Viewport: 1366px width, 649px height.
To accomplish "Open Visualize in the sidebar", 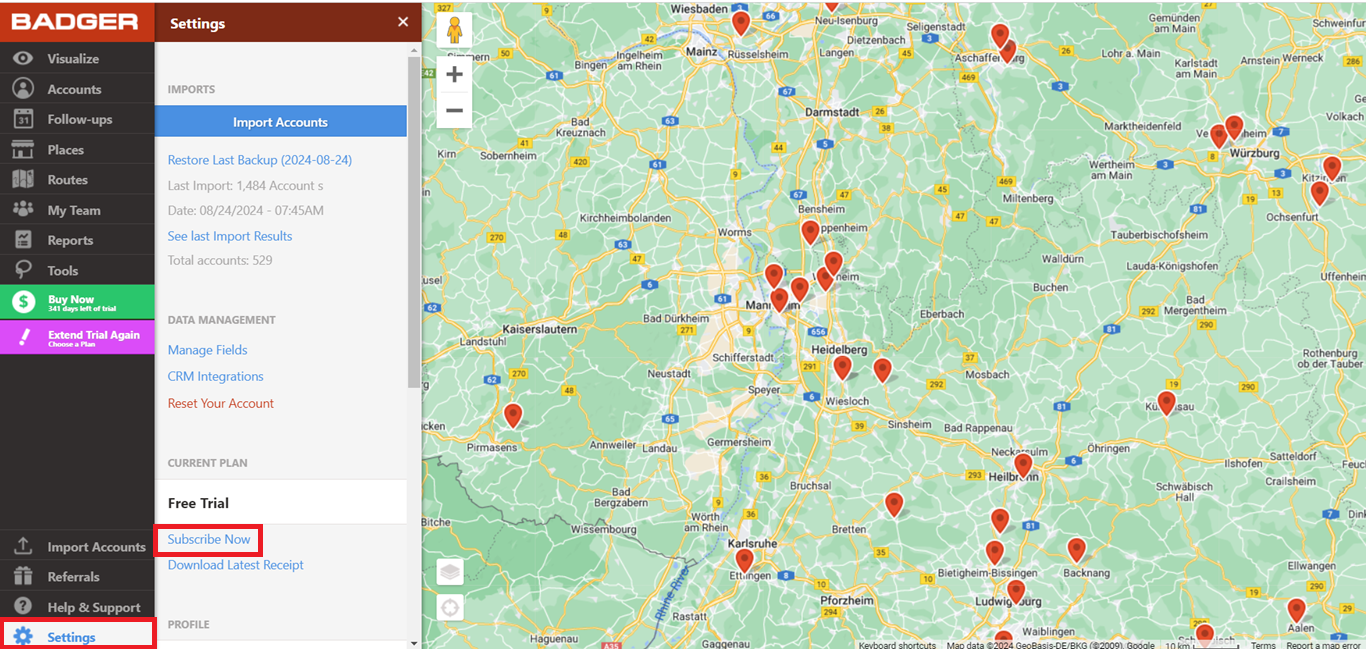I will tap(77, 59).
